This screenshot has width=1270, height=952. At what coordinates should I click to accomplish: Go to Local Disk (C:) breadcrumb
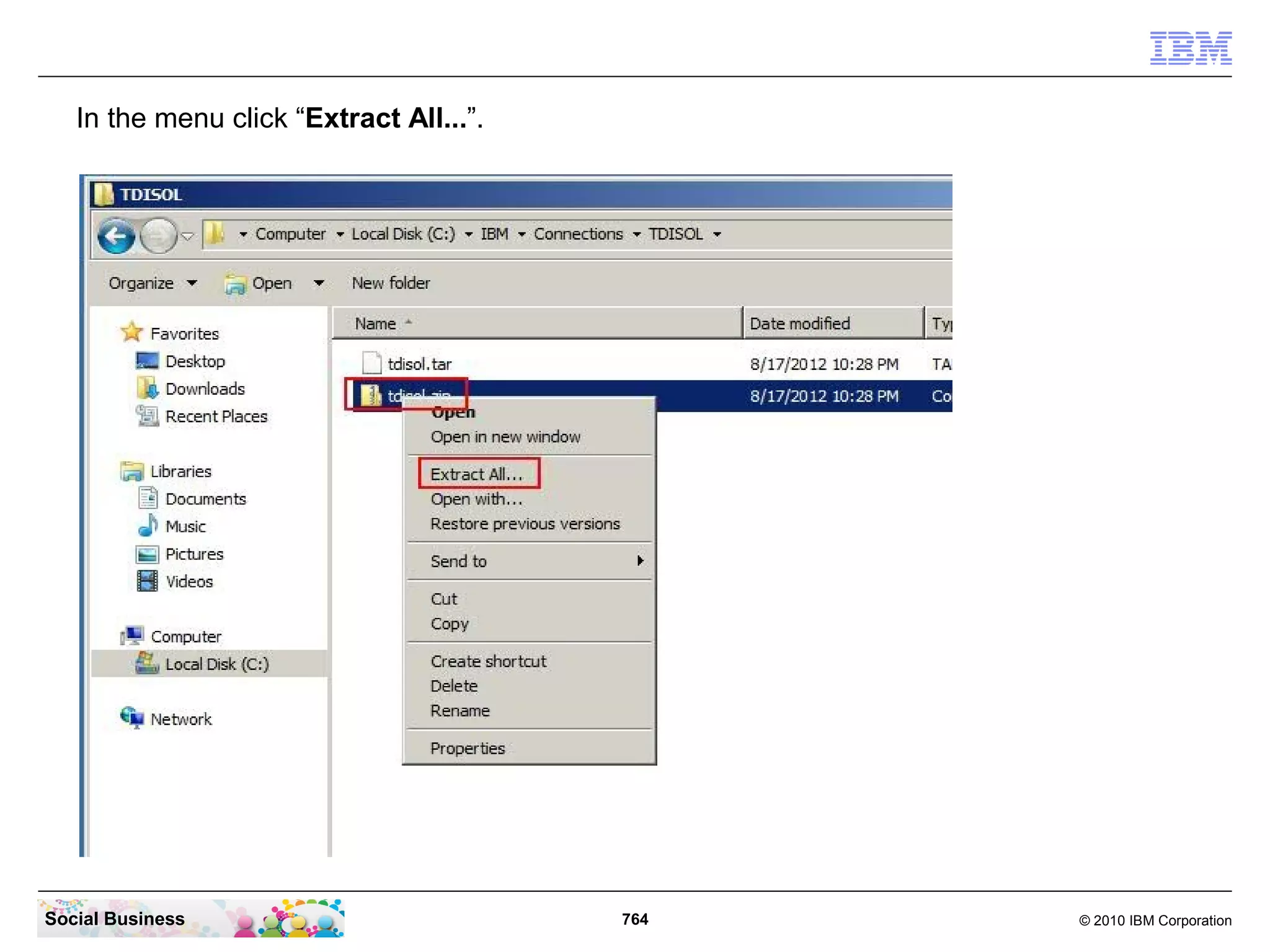pos(403,234)
